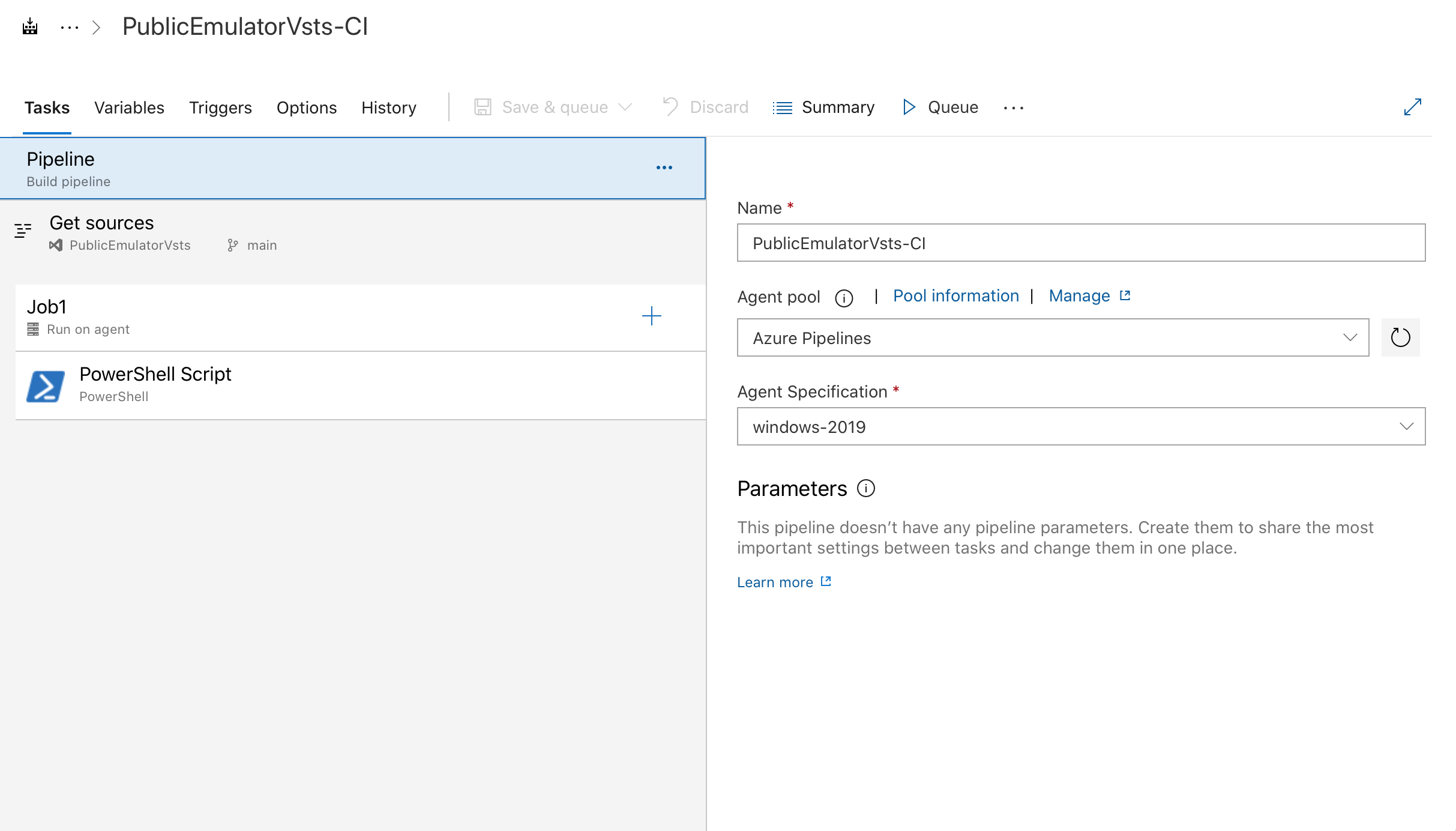The height and width of the screenshot is (831, 1456).
Task: Switch to the Triggers tab
Action: [x=220, y=107]
